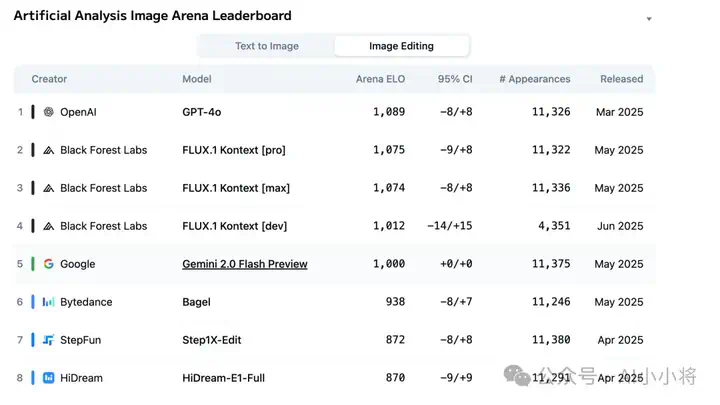The width and height of the screenshot is (720, 405).
Task: Click the HiDream logo icon
Action: [x=49, y=378]
